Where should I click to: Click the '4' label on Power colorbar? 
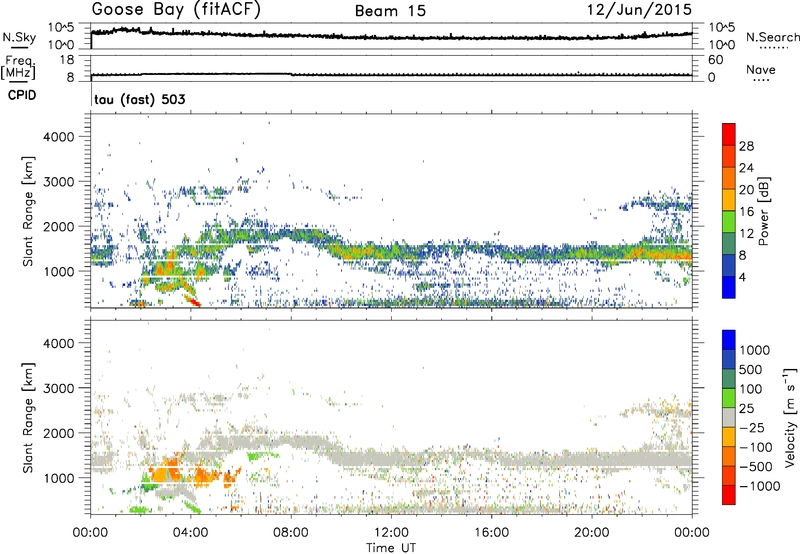pos(742,277)
